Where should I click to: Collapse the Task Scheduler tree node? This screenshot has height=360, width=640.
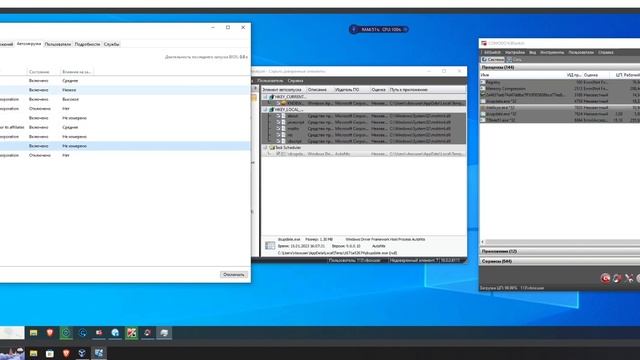click(265, 148)
